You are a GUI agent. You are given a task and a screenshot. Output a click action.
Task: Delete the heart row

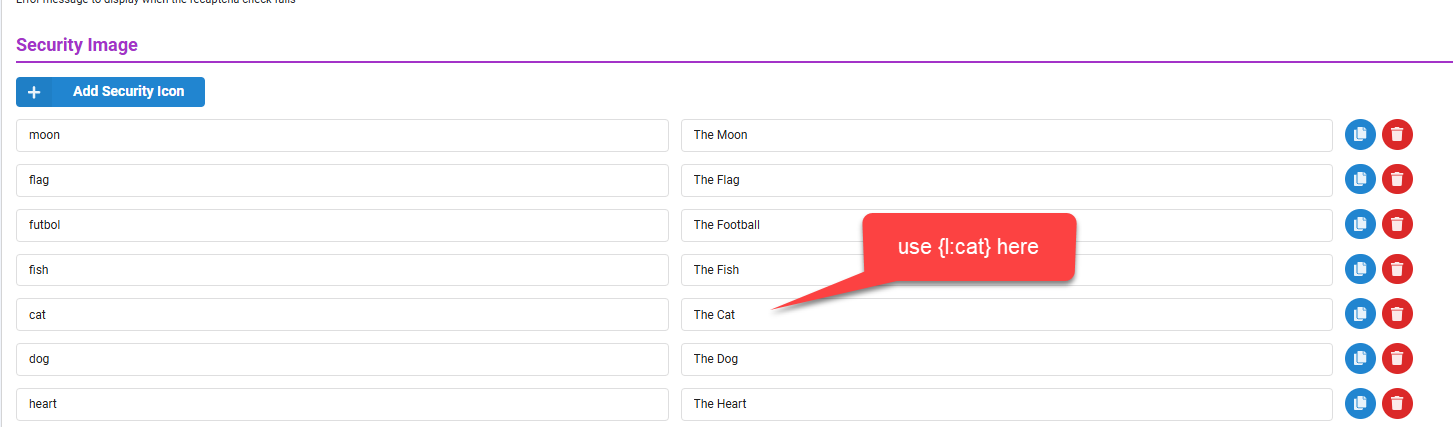click(1398, 404)
